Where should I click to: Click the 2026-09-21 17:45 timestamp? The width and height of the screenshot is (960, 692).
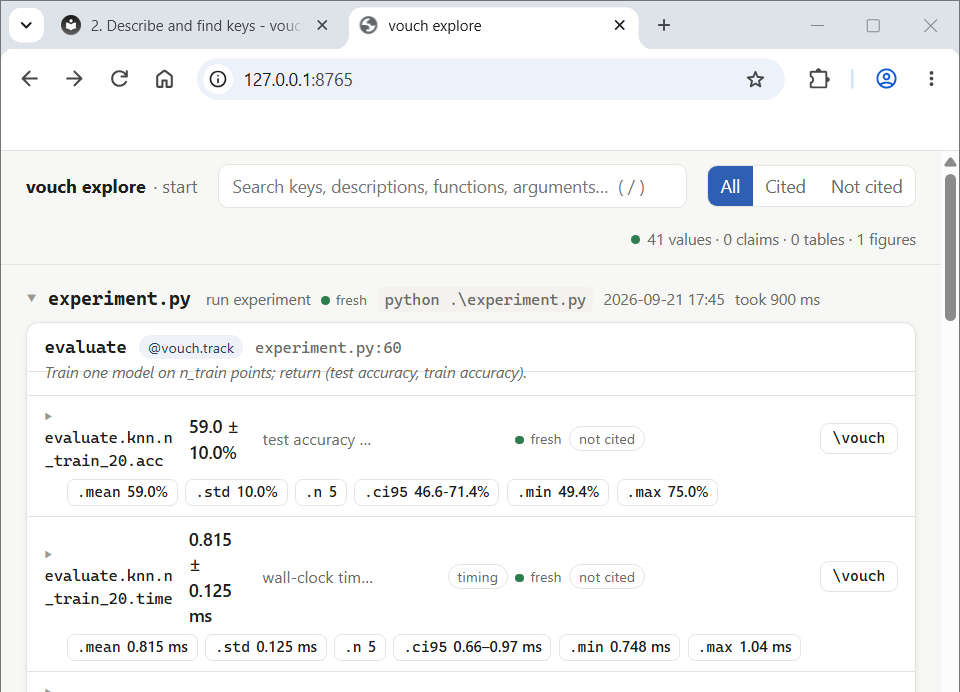(x=664, y=299)
